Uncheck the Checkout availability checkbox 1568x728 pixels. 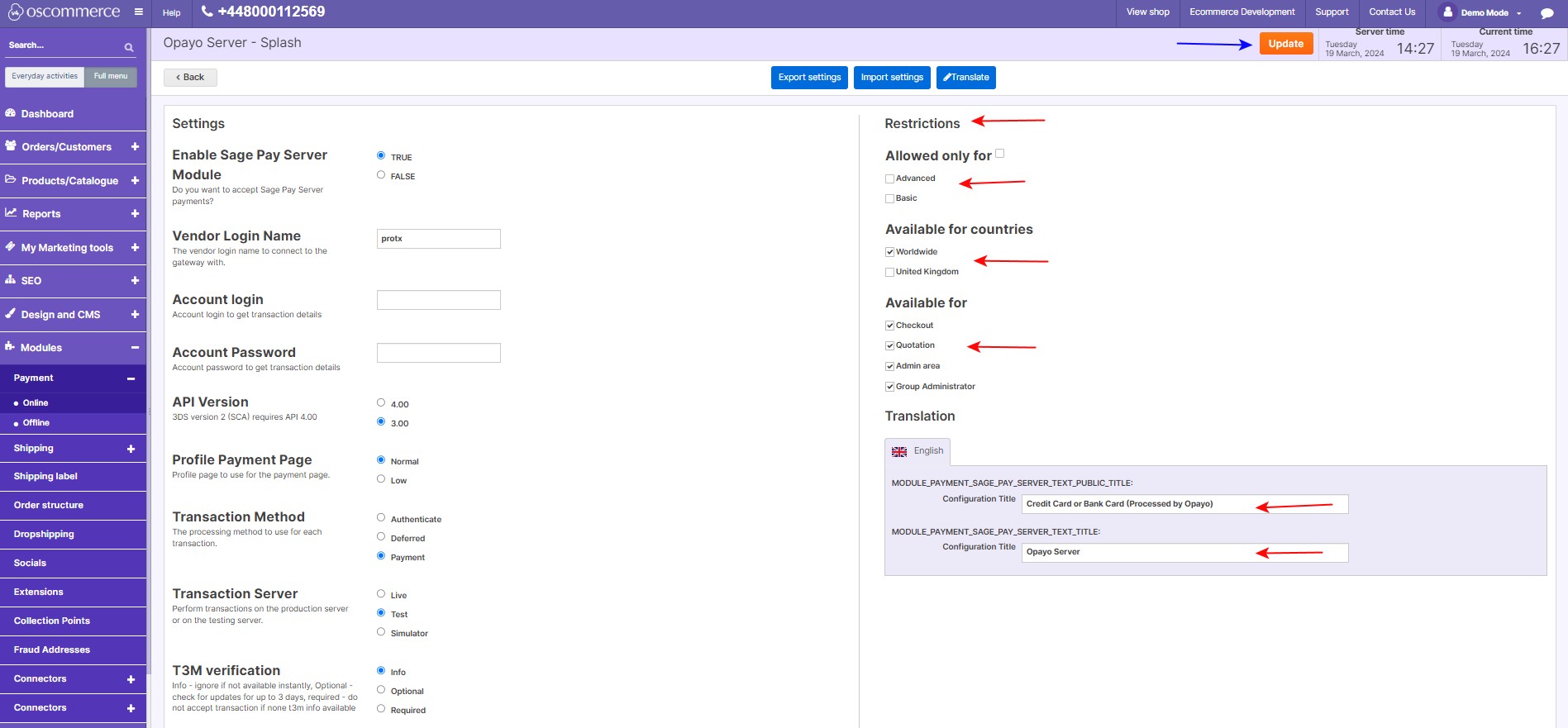(x=890, y=326)
